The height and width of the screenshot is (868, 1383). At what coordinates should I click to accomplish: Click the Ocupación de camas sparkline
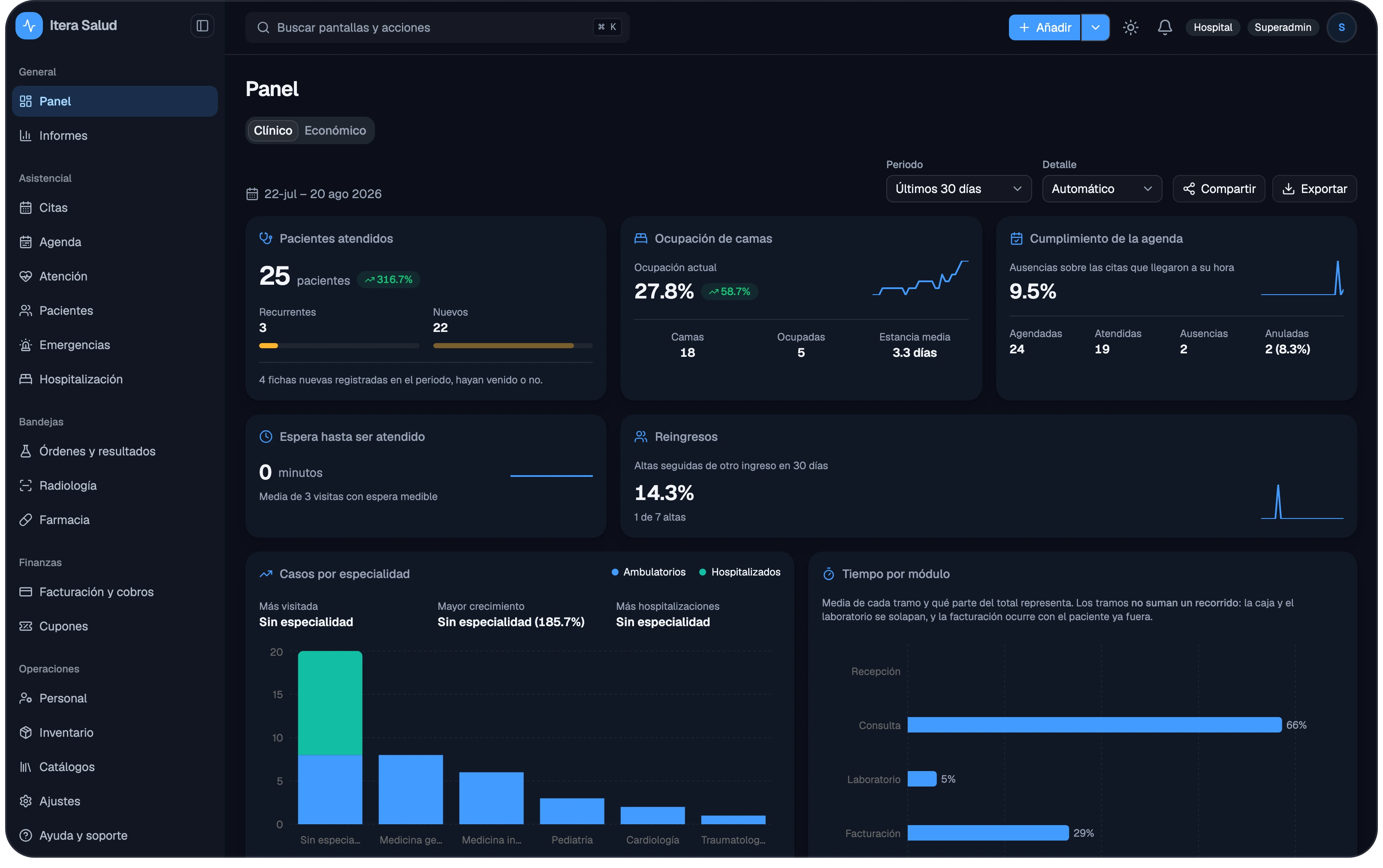tap(920, 278)
